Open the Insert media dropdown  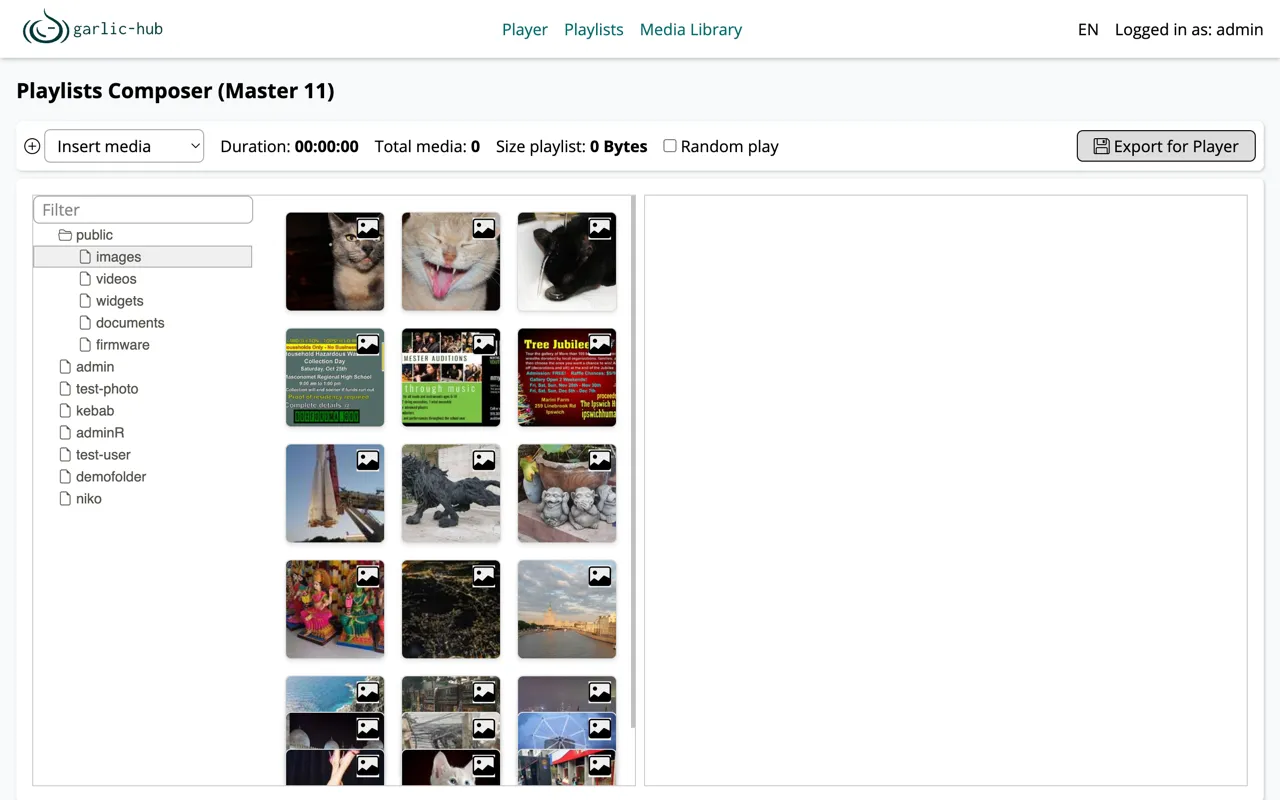tap(124, 146)
